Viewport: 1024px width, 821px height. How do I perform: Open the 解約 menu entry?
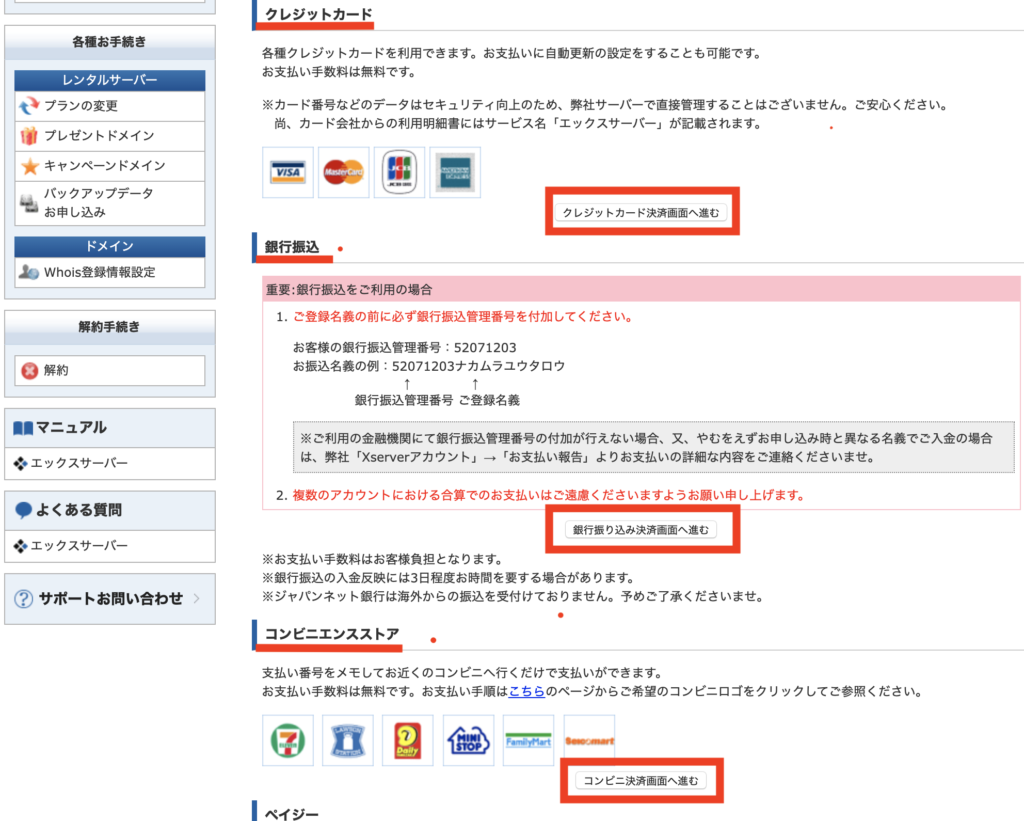click(x=110, y=370)
